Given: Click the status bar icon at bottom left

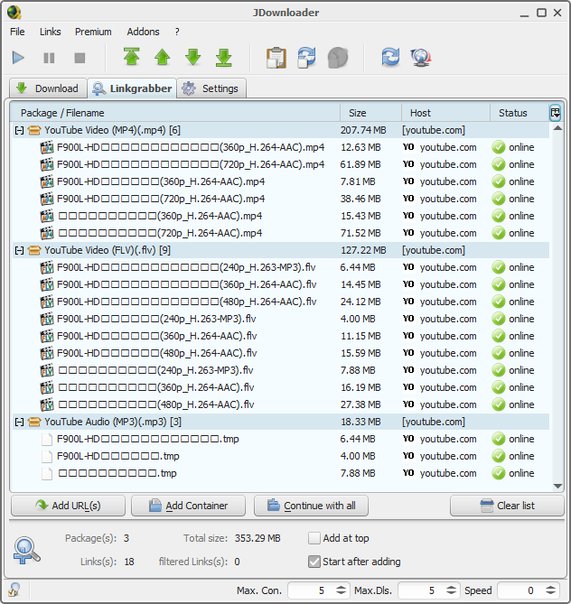Looking at the screenshot, I should point(14,589).
